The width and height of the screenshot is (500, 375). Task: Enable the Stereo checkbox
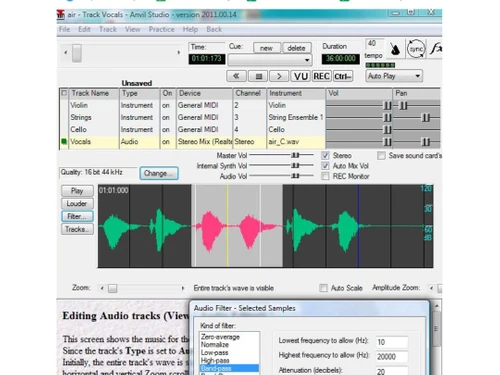point(325,155)
